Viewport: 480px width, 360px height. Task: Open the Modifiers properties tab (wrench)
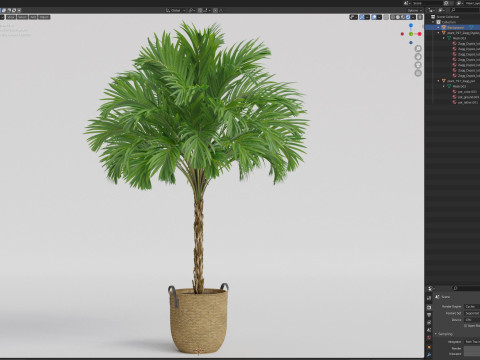tap(429, 355)
